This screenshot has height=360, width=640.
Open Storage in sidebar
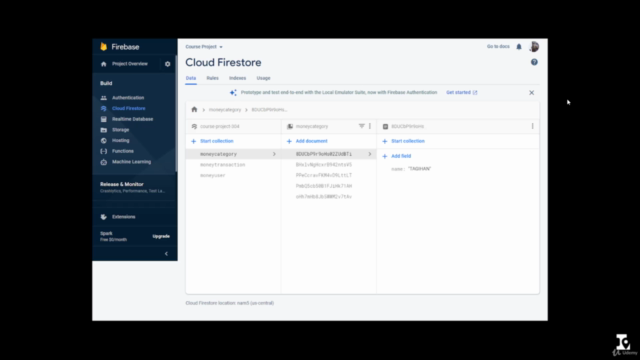[x=120, y=130]
